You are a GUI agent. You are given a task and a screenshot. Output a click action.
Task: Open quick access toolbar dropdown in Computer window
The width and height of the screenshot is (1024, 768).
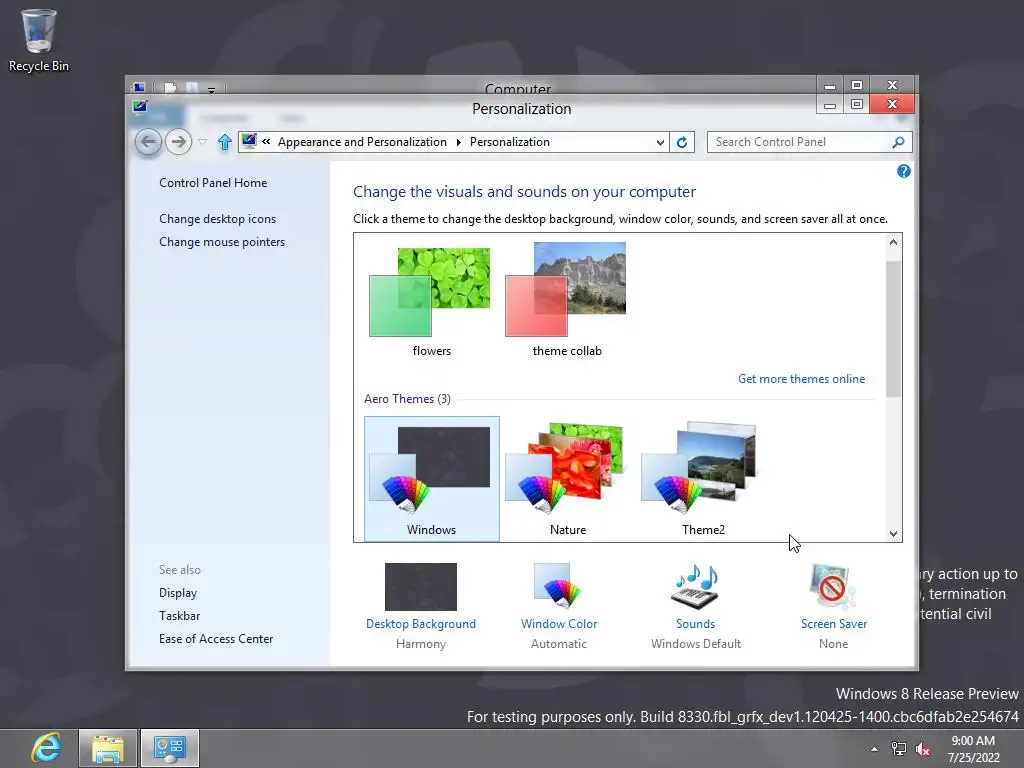[x=212, y=89]
